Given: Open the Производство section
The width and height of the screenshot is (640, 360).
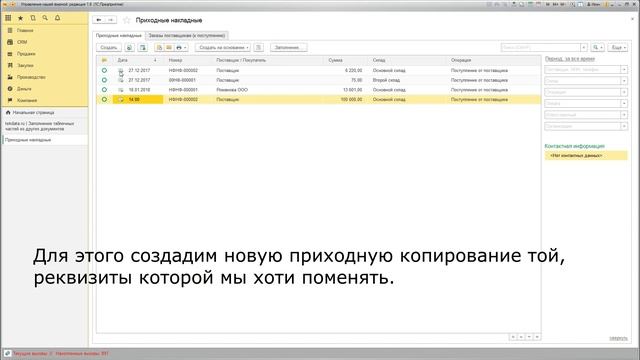Looking at the screenshot, I should click(31, 77).
